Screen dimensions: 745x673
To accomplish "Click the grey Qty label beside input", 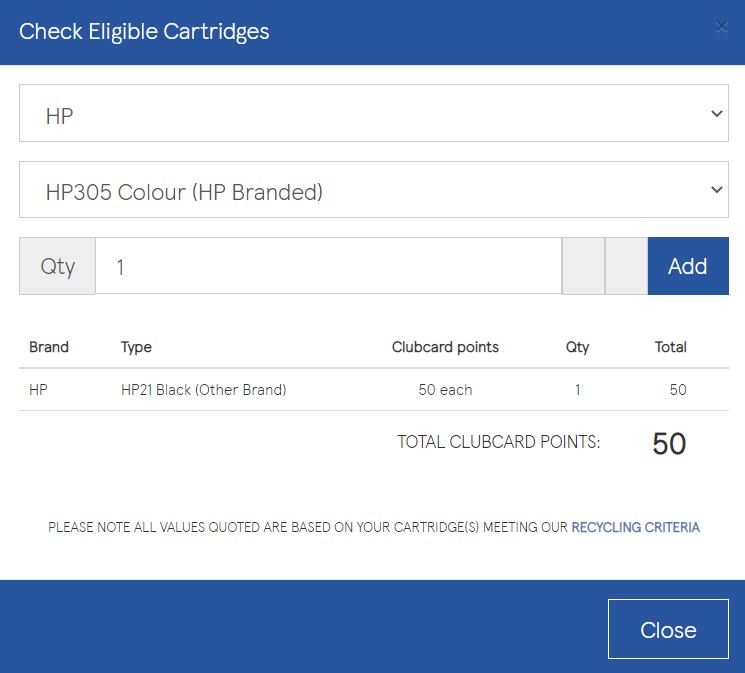I will pyautogui.click(x=57, y=266).
